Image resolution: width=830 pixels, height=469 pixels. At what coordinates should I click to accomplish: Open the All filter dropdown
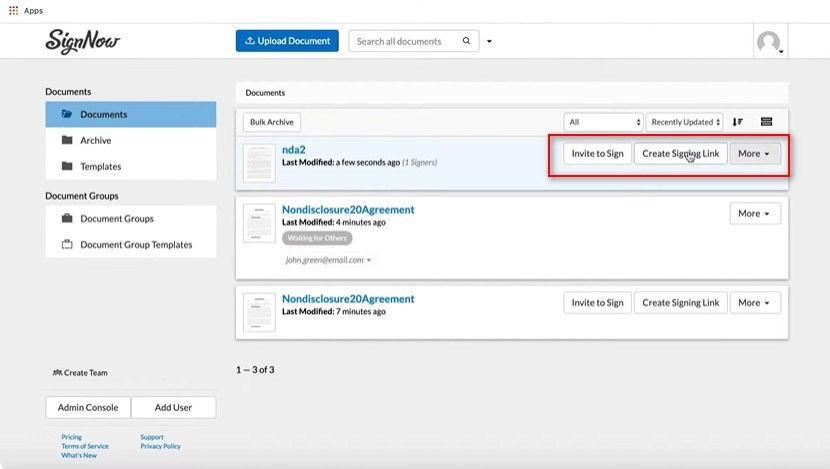pos(603,122)
